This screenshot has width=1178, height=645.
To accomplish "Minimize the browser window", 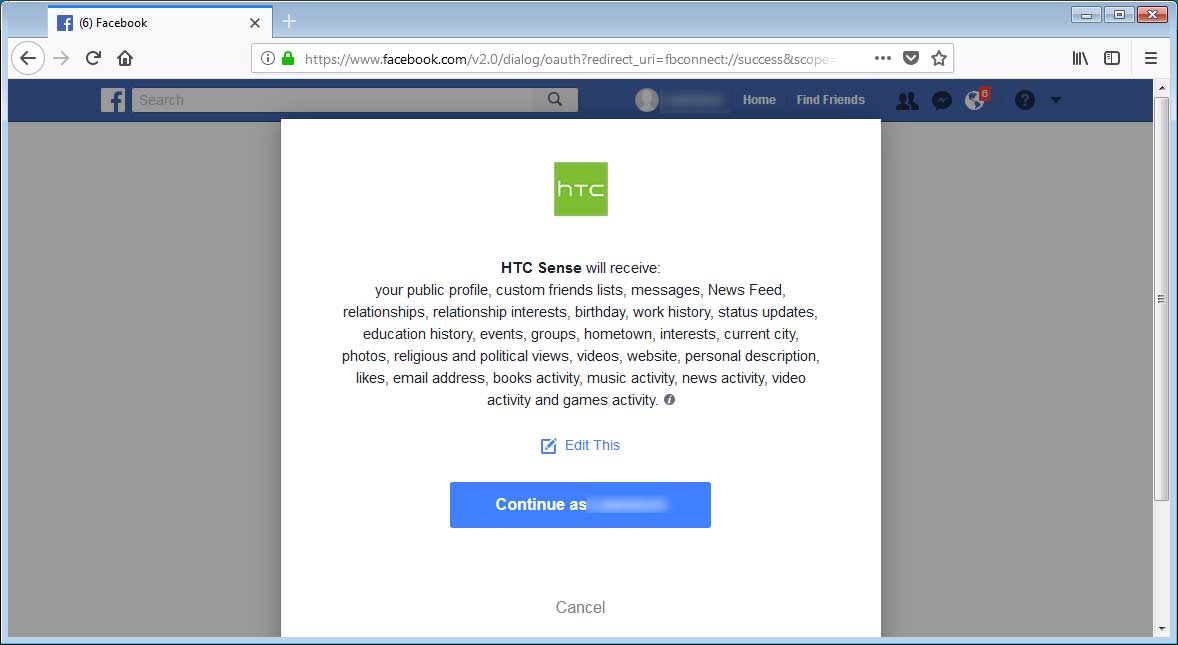I will (1086, 14).
